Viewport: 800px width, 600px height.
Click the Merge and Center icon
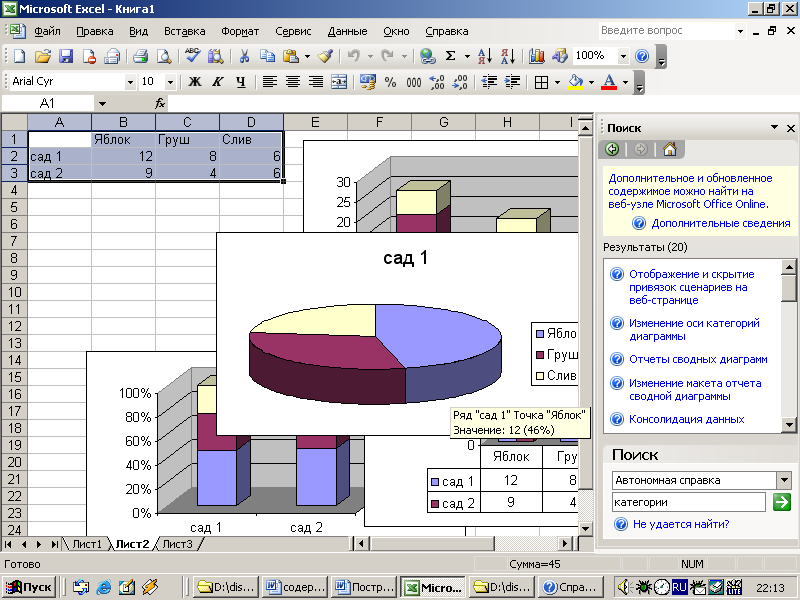point(339,82)
